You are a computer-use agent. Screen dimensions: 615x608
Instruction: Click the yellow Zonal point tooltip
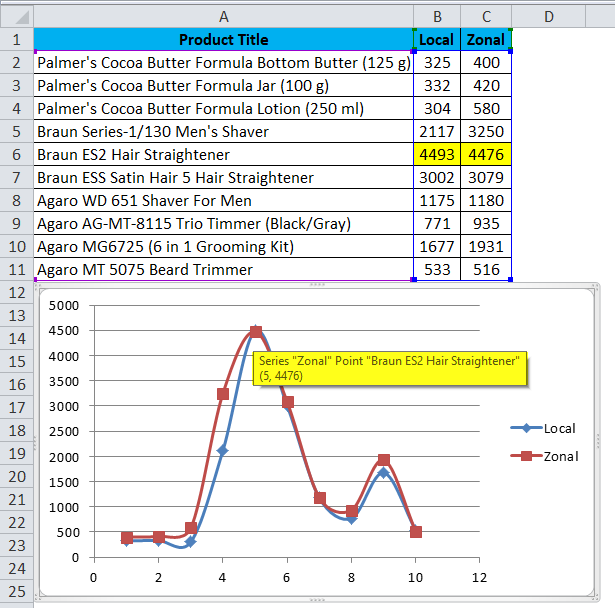390,368
